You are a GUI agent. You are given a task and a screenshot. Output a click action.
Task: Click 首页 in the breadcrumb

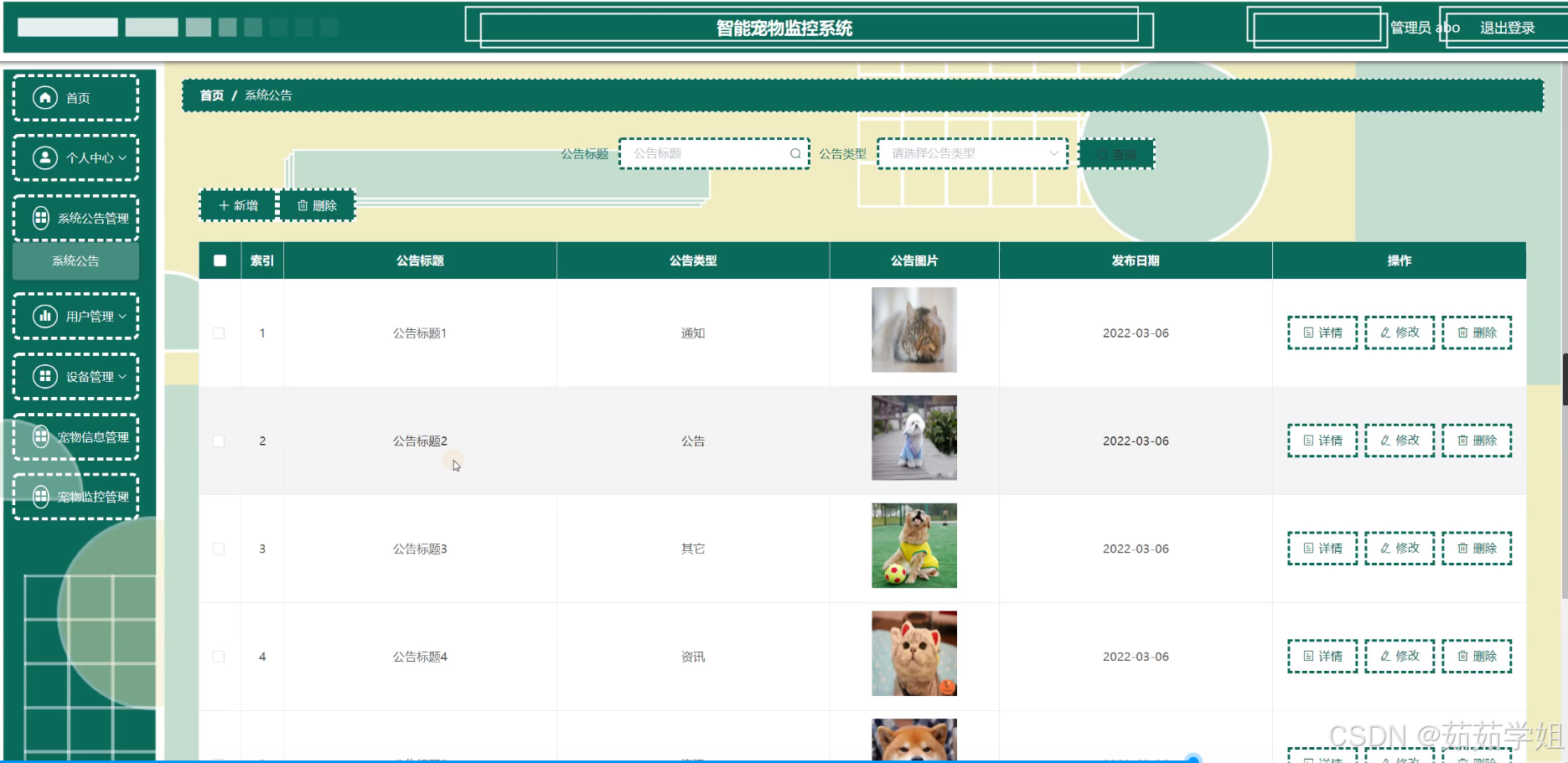[211, 95]
